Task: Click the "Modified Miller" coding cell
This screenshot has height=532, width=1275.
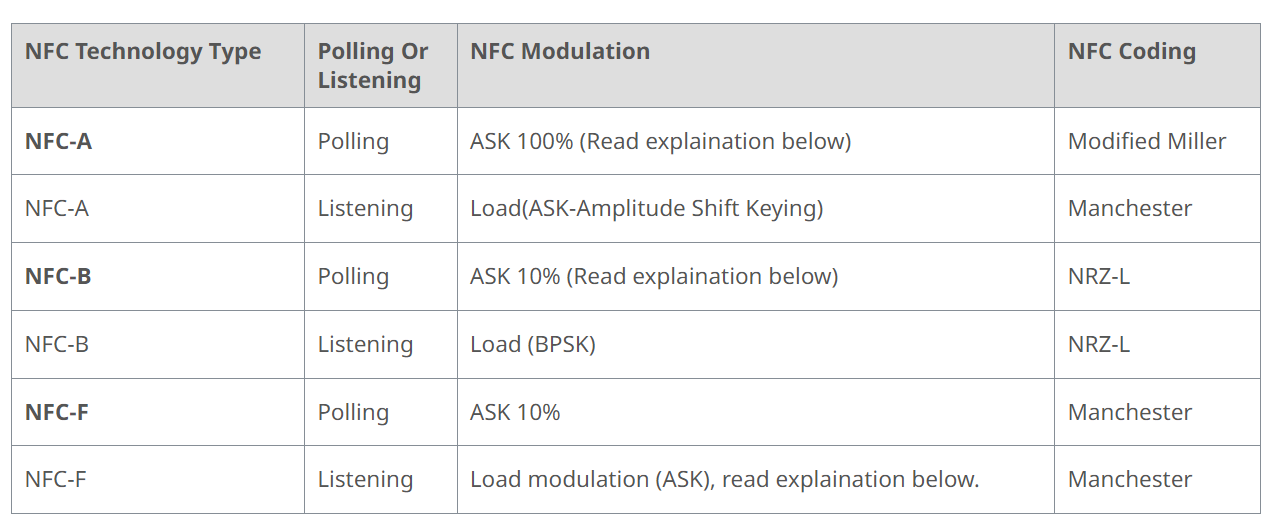Action: [x=1147, y=142]
